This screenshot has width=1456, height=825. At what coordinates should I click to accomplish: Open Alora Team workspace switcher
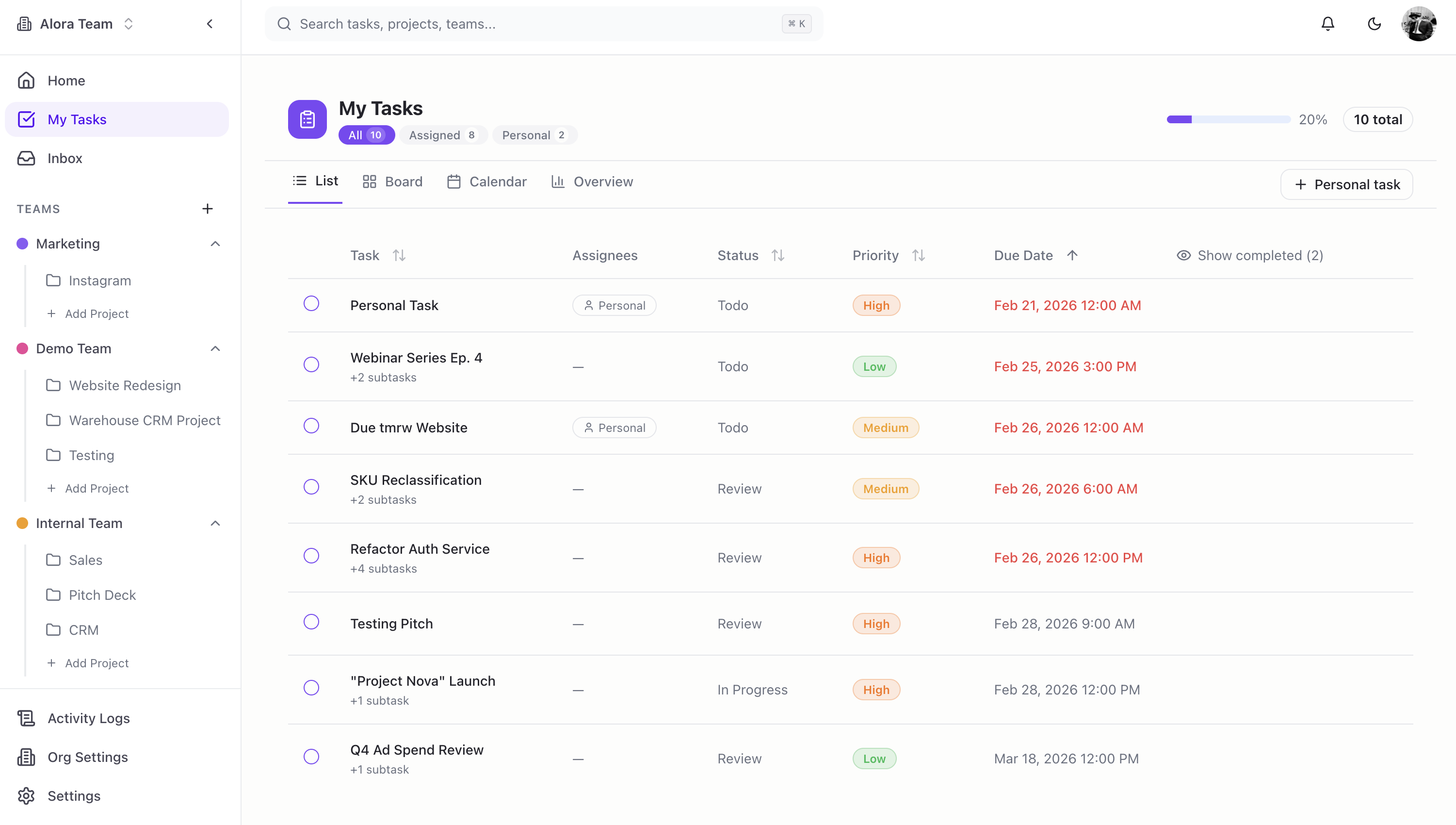[x=77, y=24]
